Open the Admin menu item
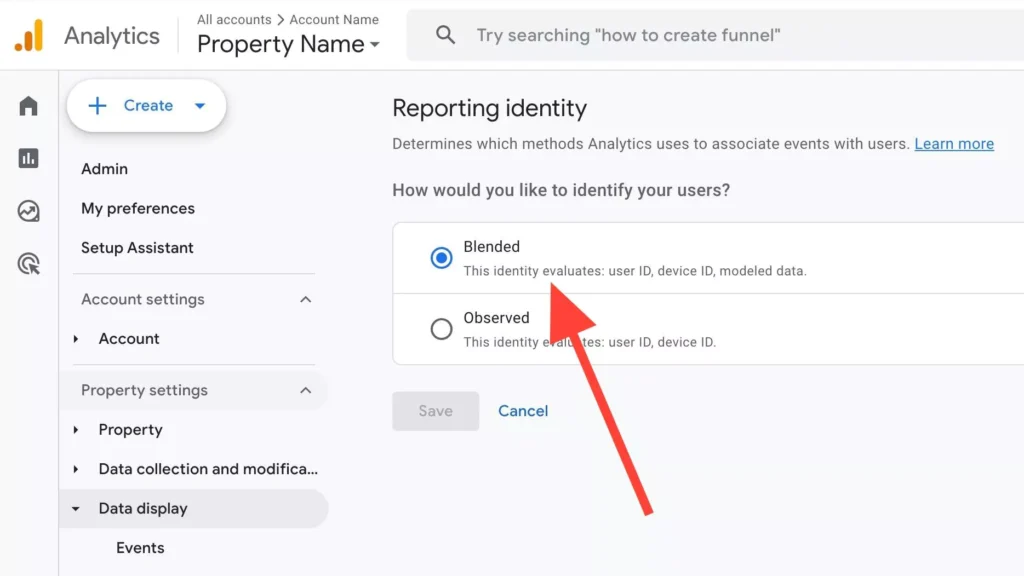The image size is (1024, 576). (x=104, y=169)
